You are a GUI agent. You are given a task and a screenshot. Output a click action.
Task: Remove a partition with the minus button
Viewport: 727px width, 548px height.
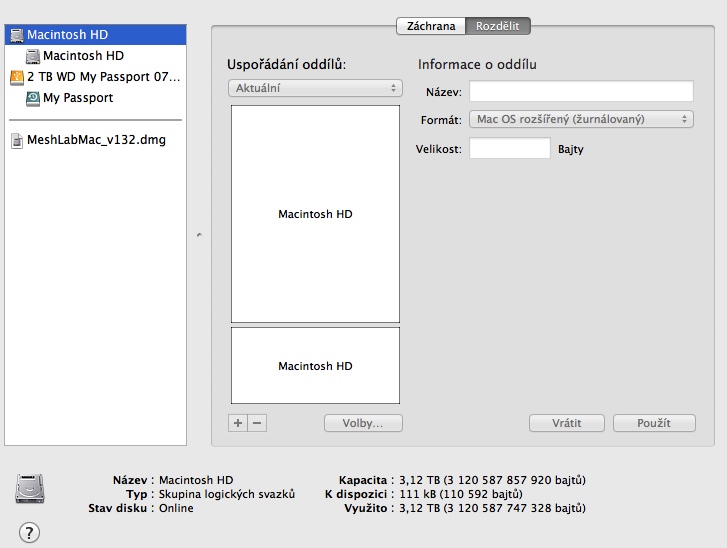(257, 423)
